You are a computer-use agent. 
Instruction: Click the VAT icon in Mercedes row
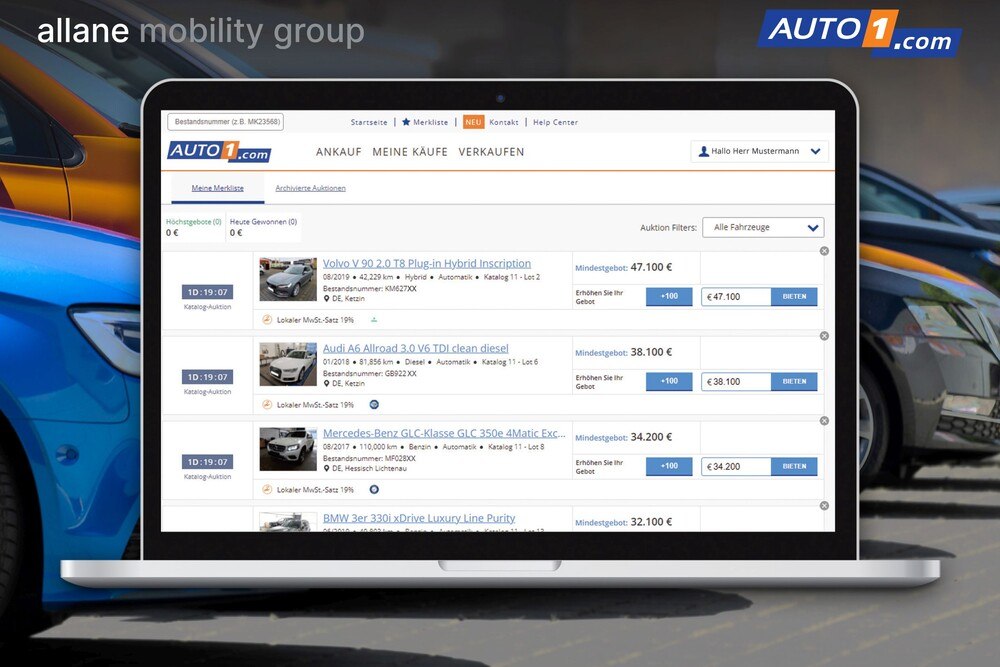point(267,489)
